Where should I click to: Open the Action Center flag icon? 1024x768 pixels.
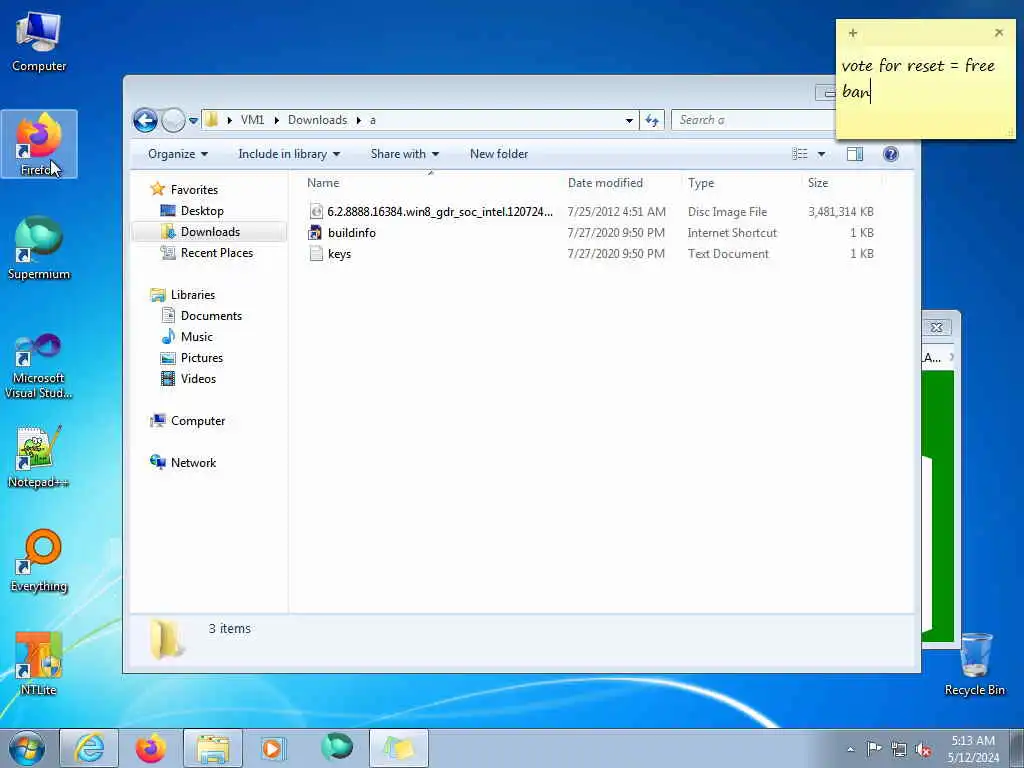874,748
